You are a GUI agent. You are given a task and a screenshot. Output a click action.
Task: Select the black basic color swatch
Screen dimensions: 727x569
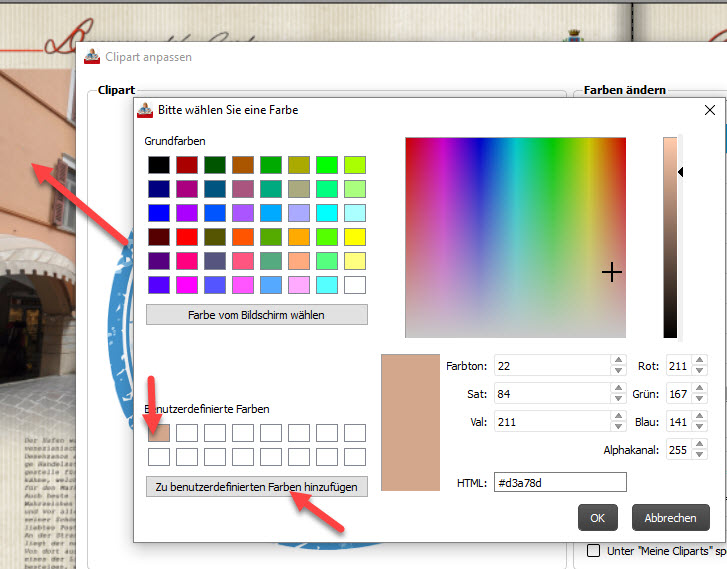(158, 165)
